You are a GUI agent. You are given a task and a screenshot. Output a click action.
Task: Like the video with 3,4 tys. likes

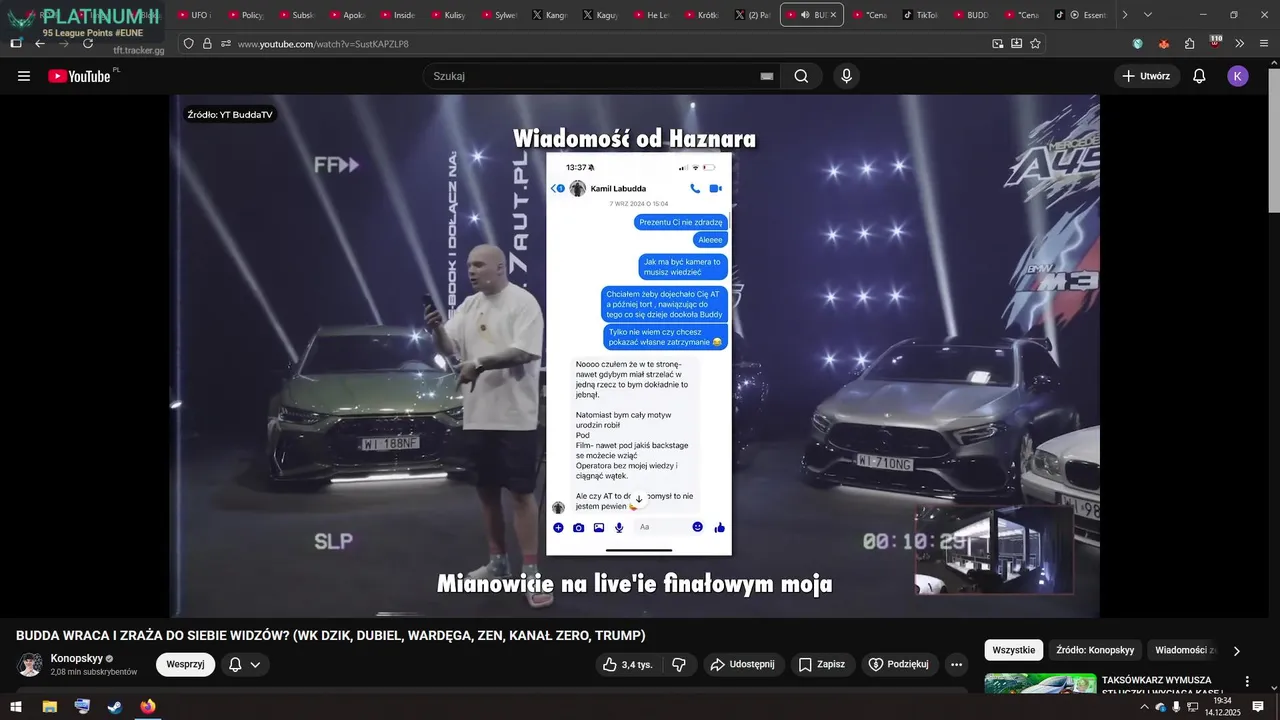click(x=626, y=664)
